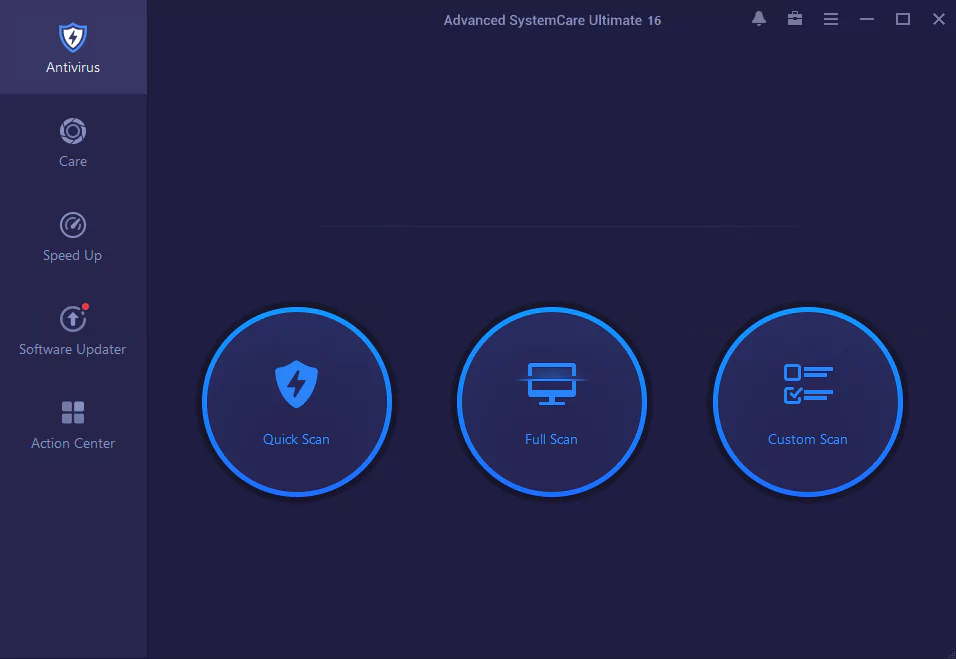This screenshot has width=956, height=659.
Task: Click the Advanced SystemCare Ultimate title
Action: tap(553, 19)
